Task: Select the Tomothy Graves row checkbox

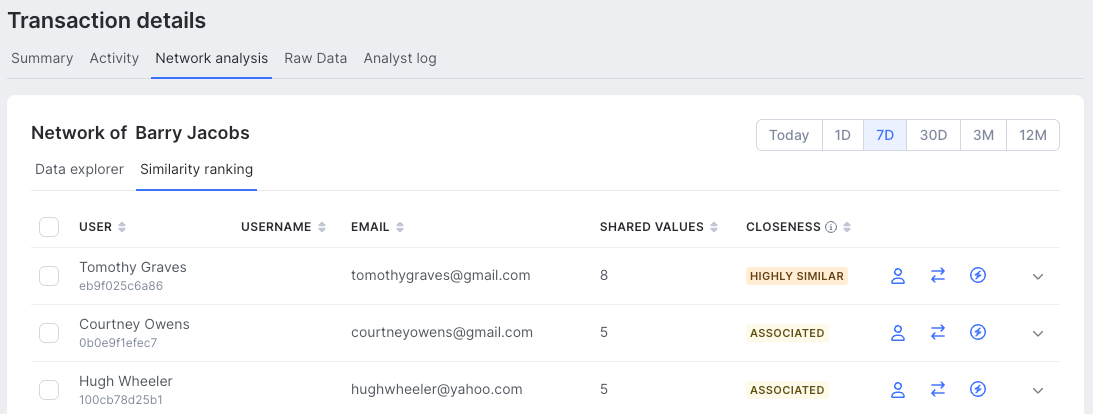Action: [49, 276]
